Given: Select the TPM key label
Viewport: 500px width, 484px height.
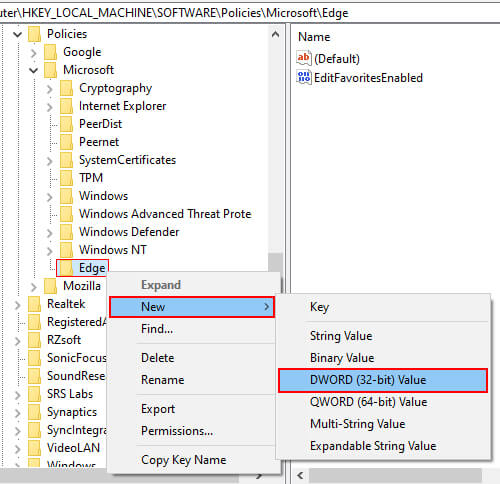Looking at the screenshot, I should (x=91, y=178).
